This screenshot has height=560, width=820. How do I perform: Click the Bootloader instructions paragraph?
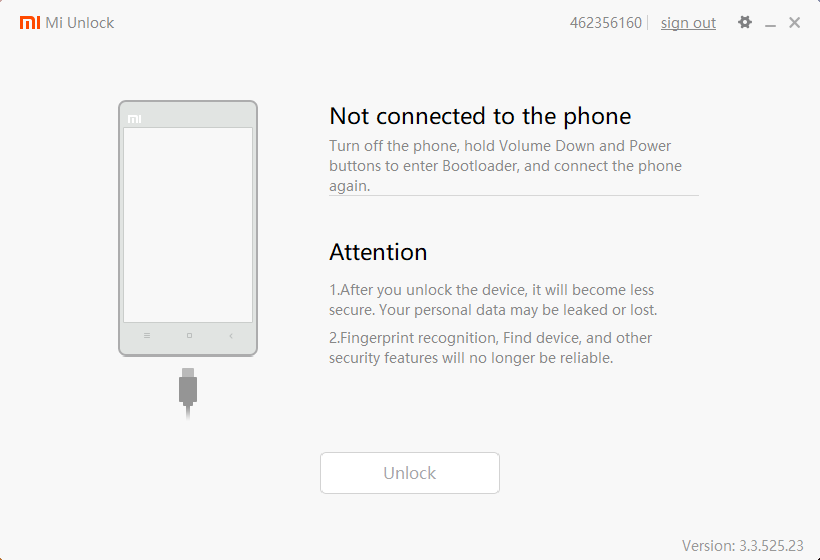505,166
